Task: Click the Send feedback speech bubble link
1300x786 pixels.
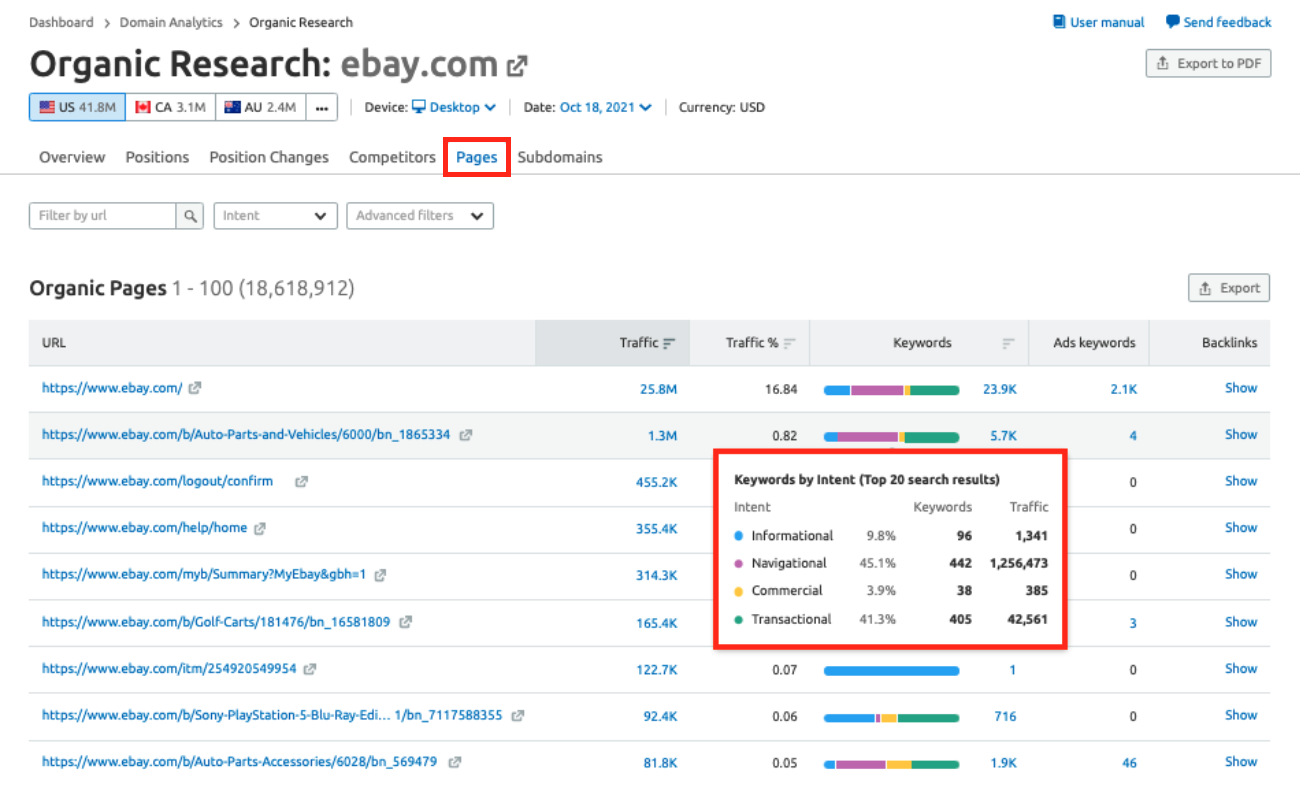Action: point(1218,22)
